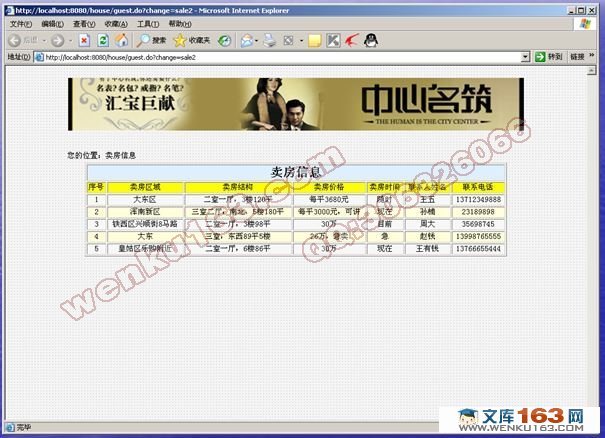Click phone number 35698745

tap(478, 224)
